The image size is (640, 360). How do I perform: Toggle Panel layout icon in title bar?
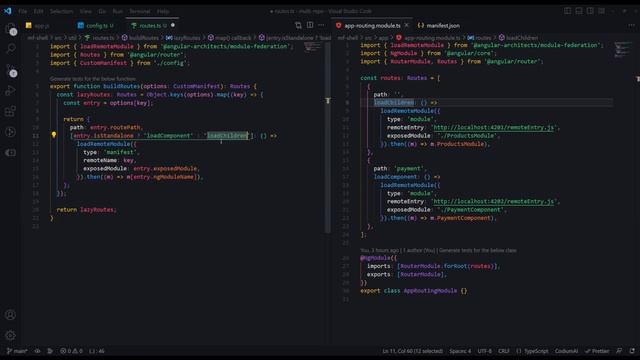579,11
